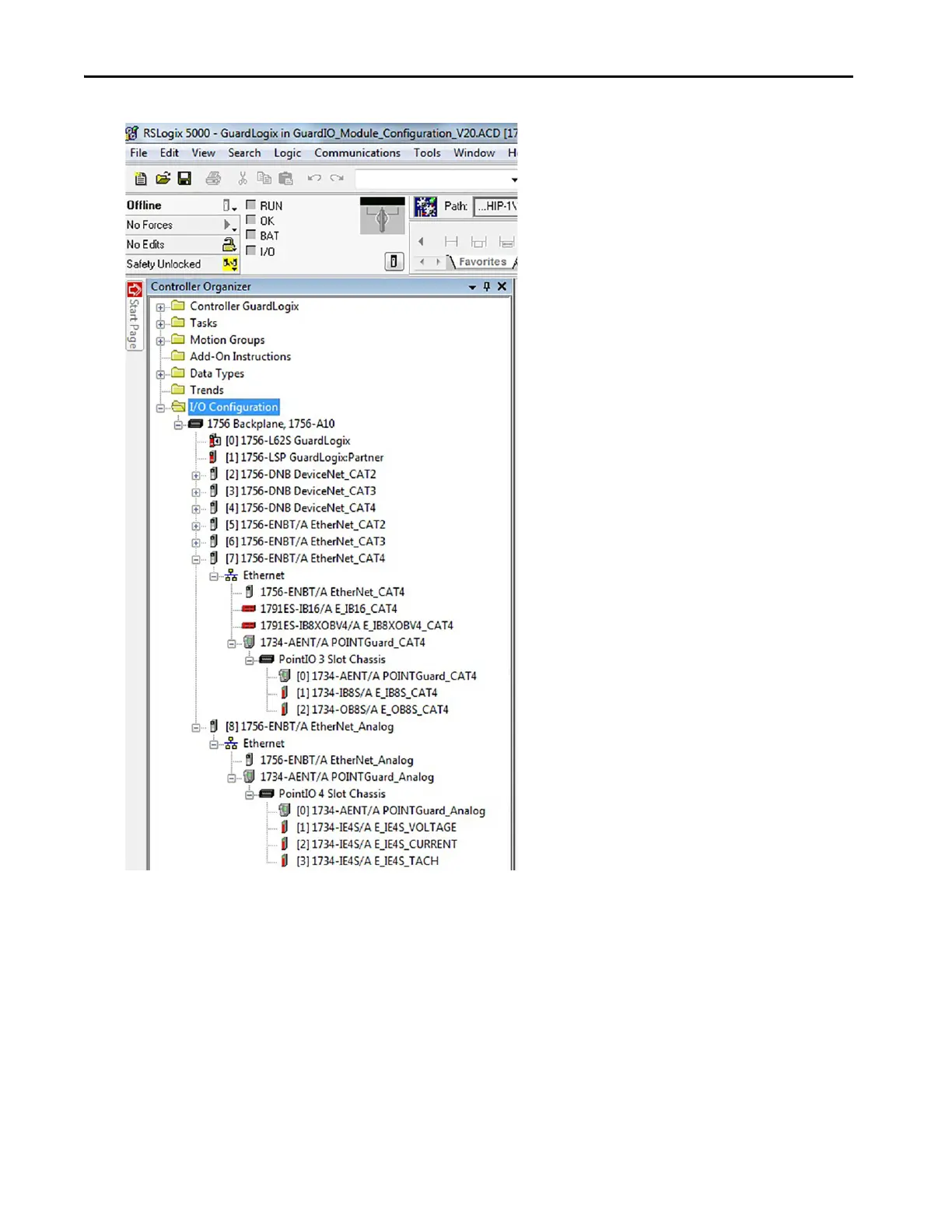The height and width of the screenshot is (1232, 952).
Task: Toggle the RUN indicator box
Action: pos(251,205)
